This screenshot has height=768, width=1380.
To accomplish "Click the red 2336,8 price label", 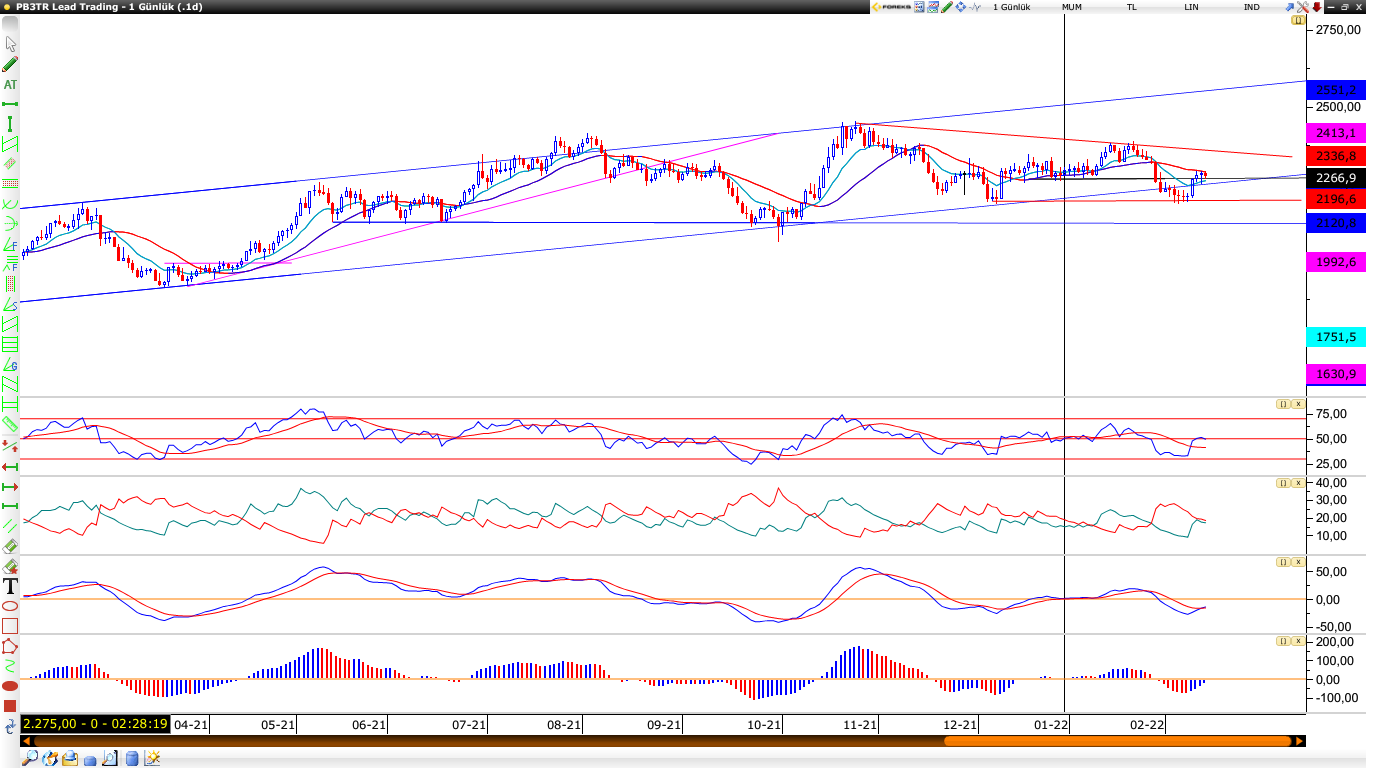I will click(x=1336, y=156).
